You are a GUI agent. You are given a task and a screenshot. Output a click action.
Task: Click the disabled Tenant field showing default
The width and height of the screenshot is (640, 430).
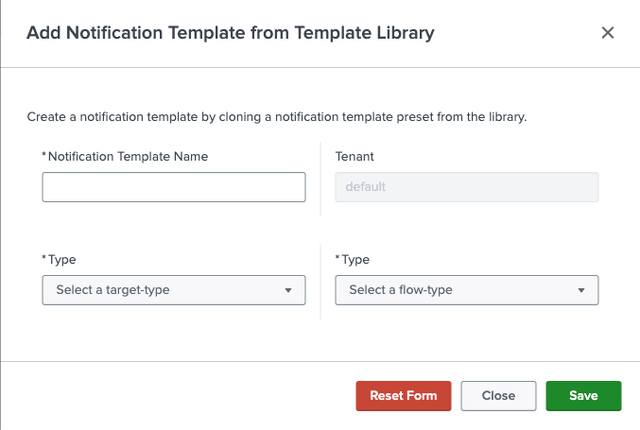467,187
